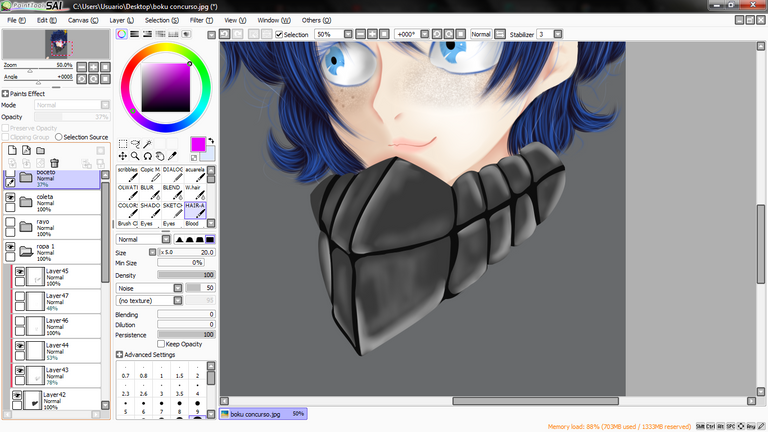Screen dimensions: 768x432
Task: Create a new layer folder
Action: [x=41, y=150]
